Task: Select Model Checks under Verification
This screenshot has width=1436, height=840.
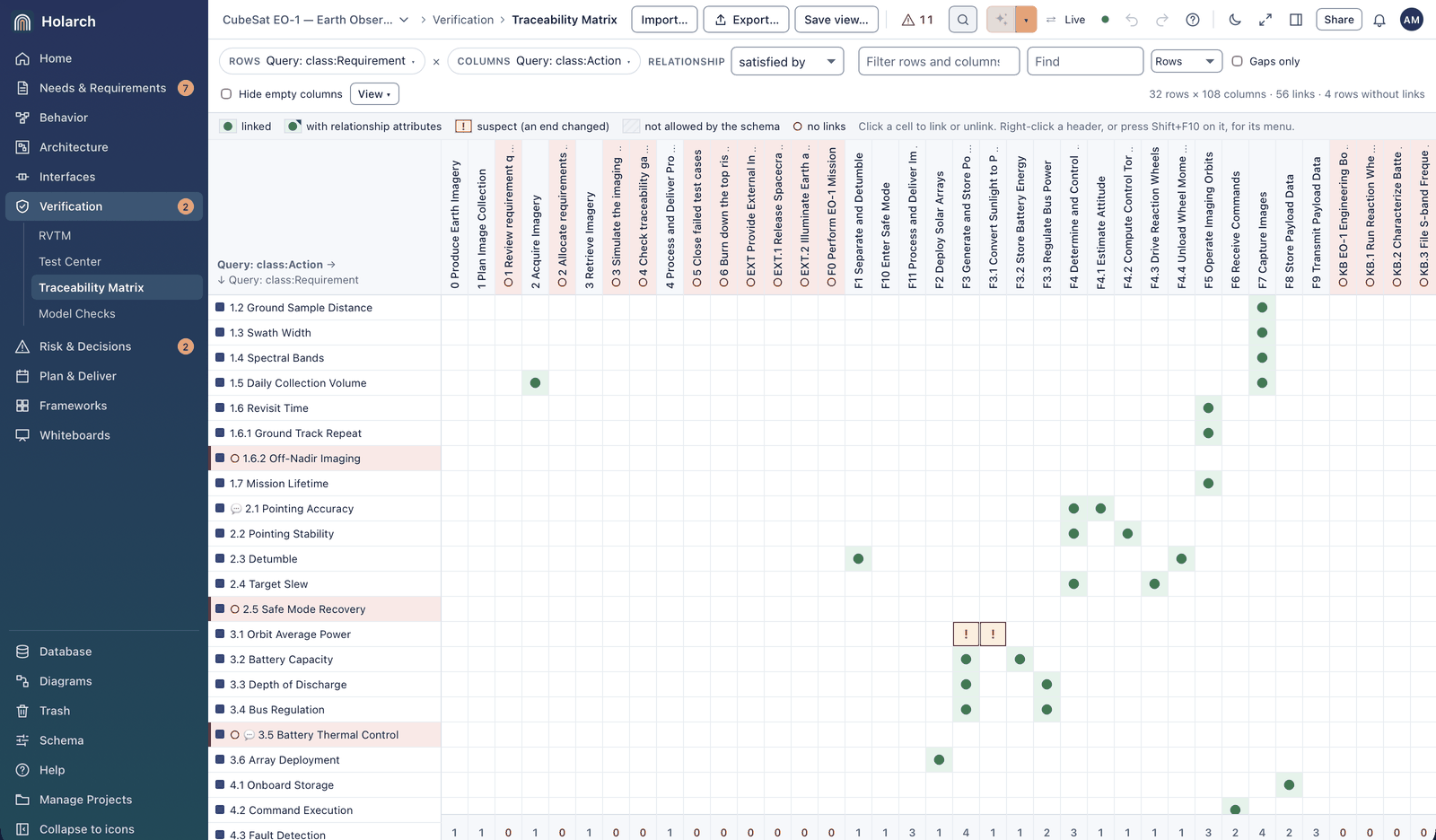Action: (x=115, y=313)
